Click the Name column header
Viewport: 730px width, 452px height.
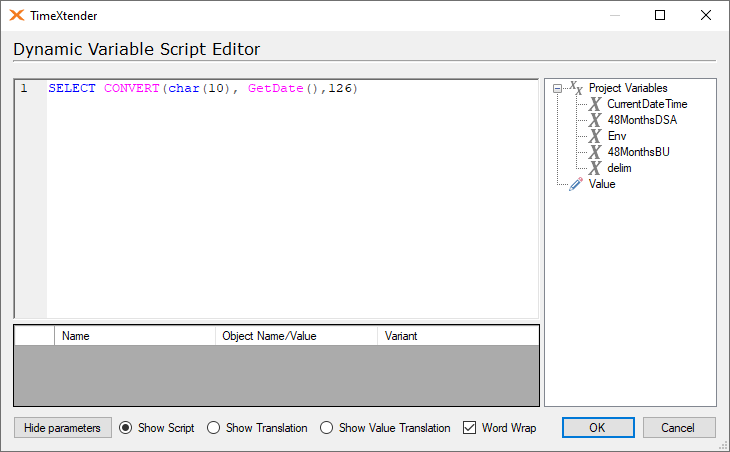135,336
